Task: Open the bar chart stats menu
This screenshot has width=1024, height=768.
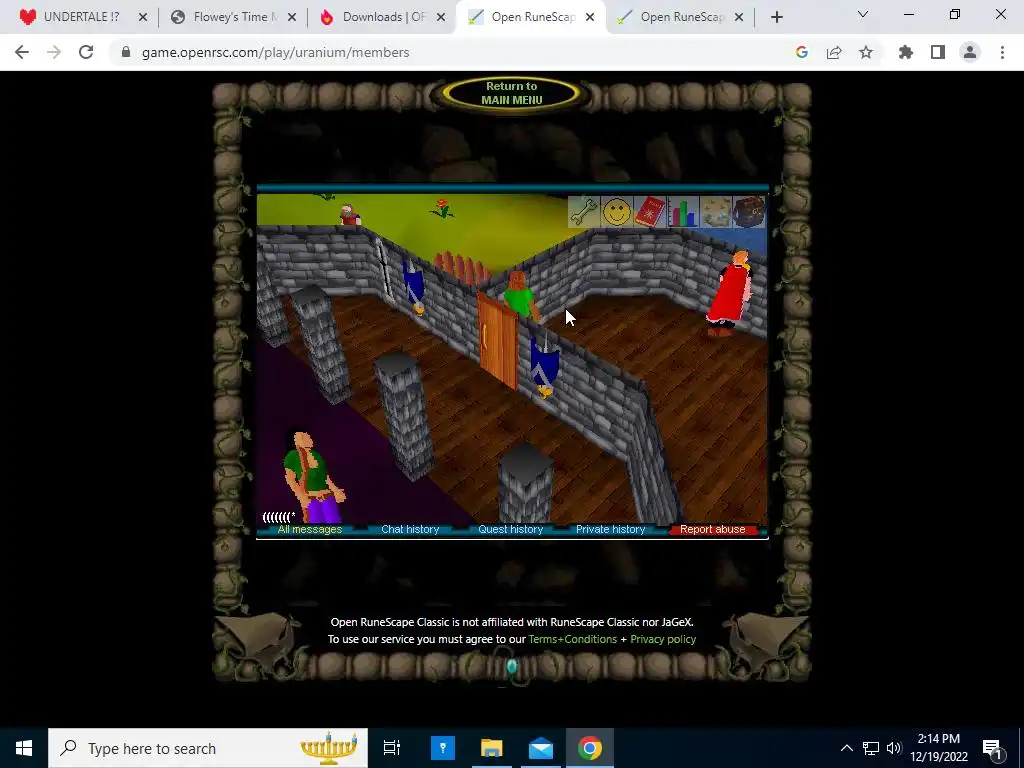Action: tap(683, 212)
